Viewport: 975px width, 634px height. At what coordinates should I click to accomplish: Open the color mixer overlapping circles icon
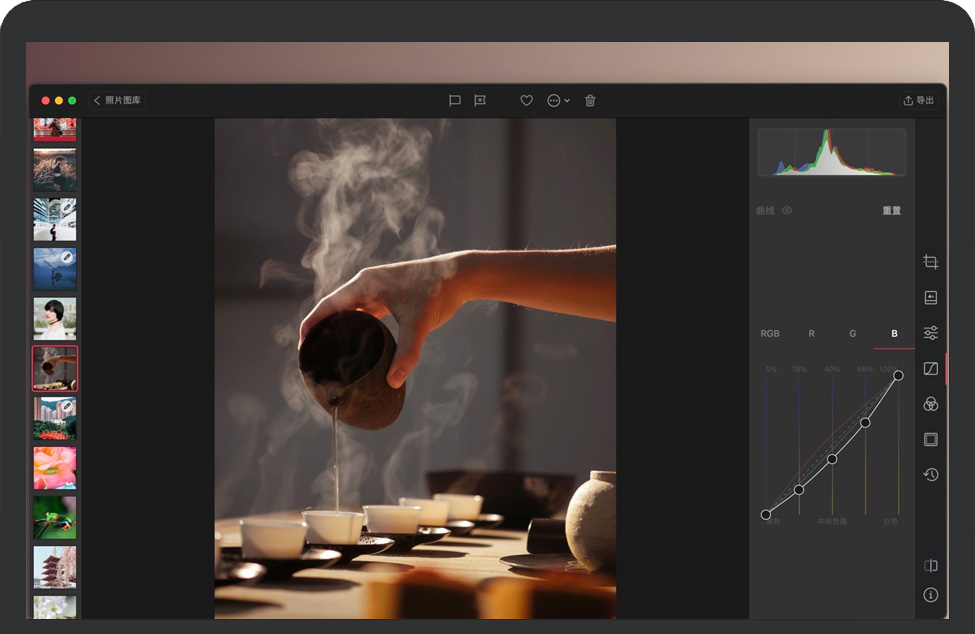click(930, 404)
